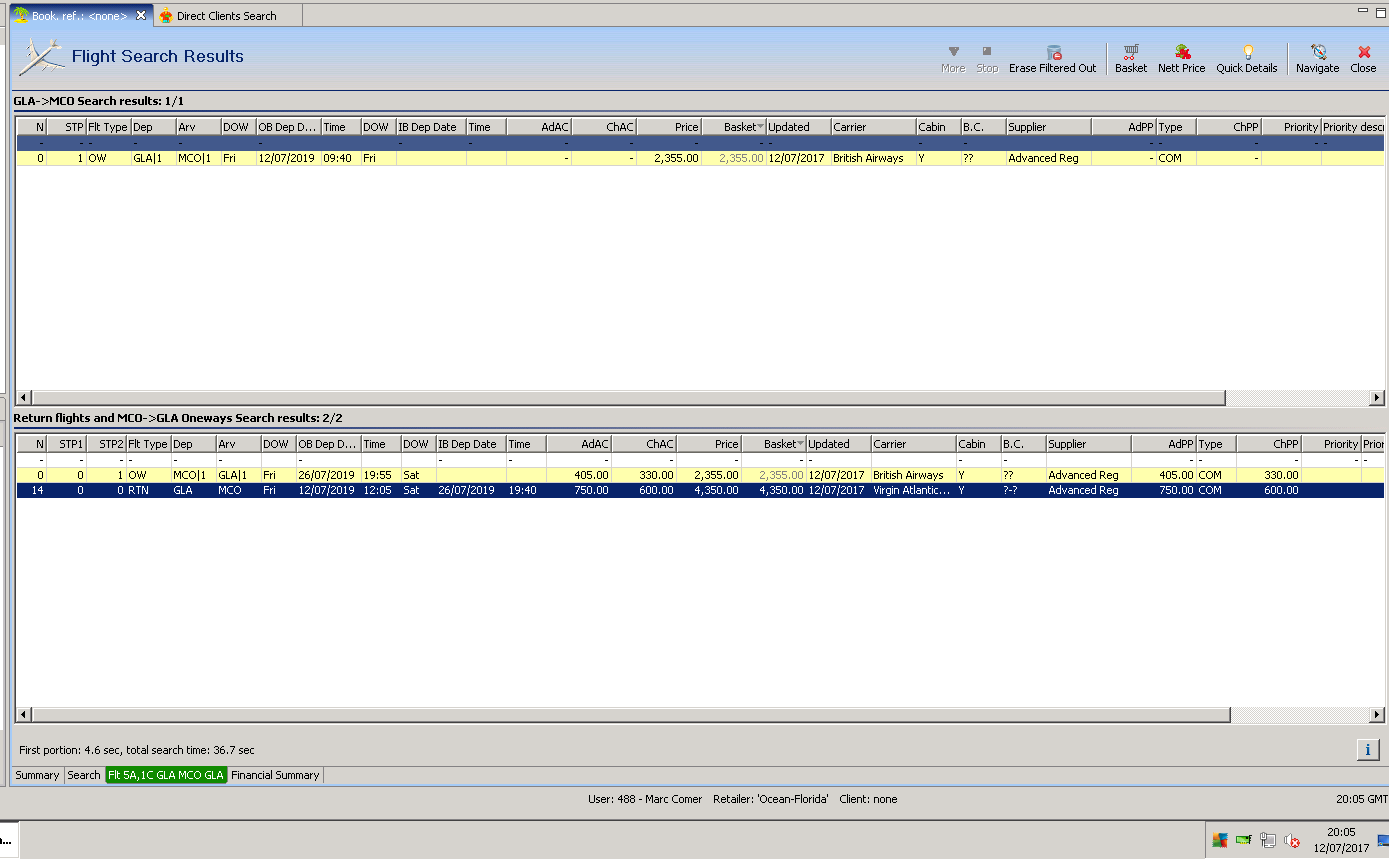Open the Financial Summary tab
This screenshot has height=859, width=1389.
[275, 775]
